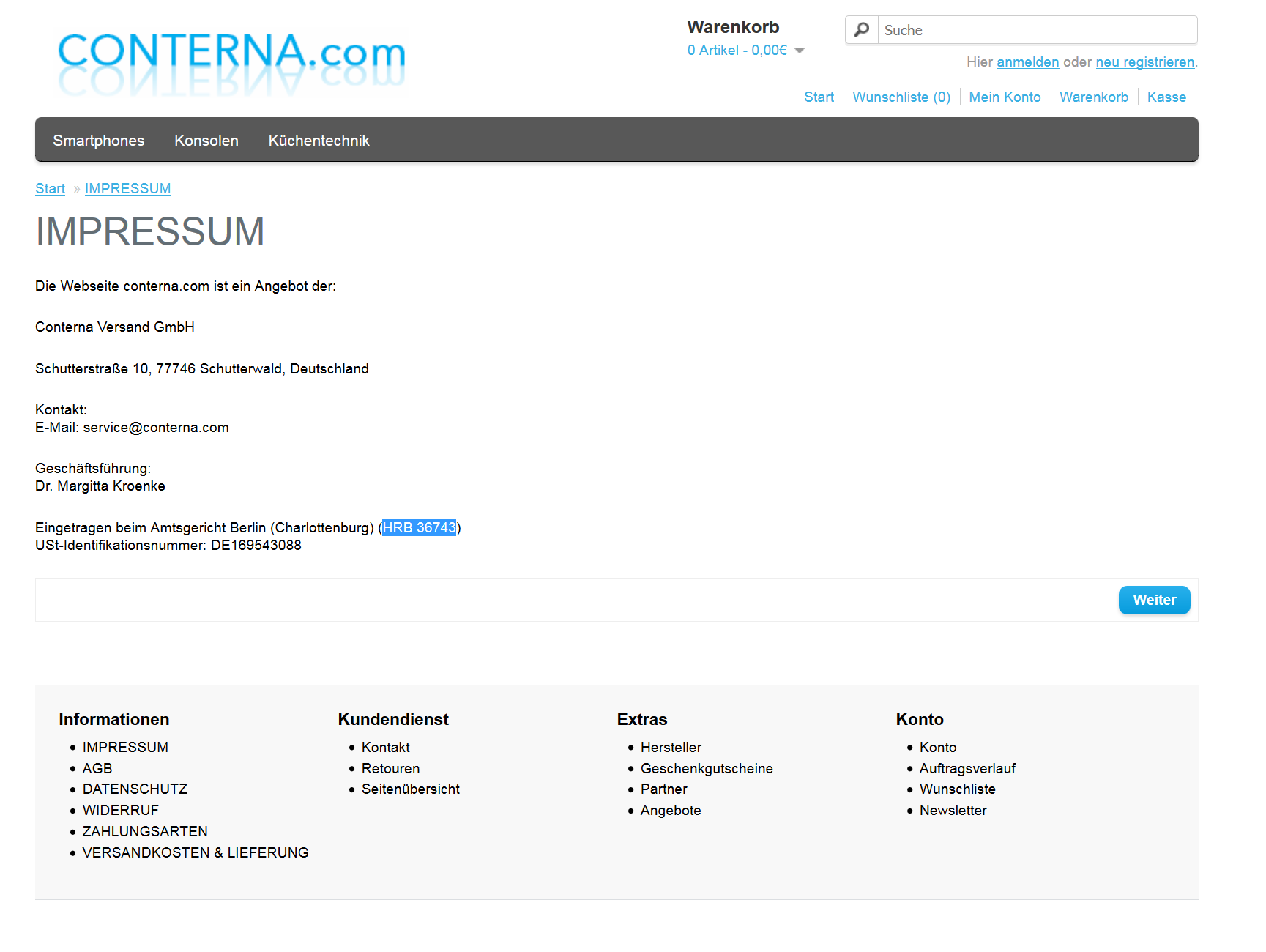
Task: Open Retouren under Kundendienst
Action: pyautogui.click(x=391, y=768)
